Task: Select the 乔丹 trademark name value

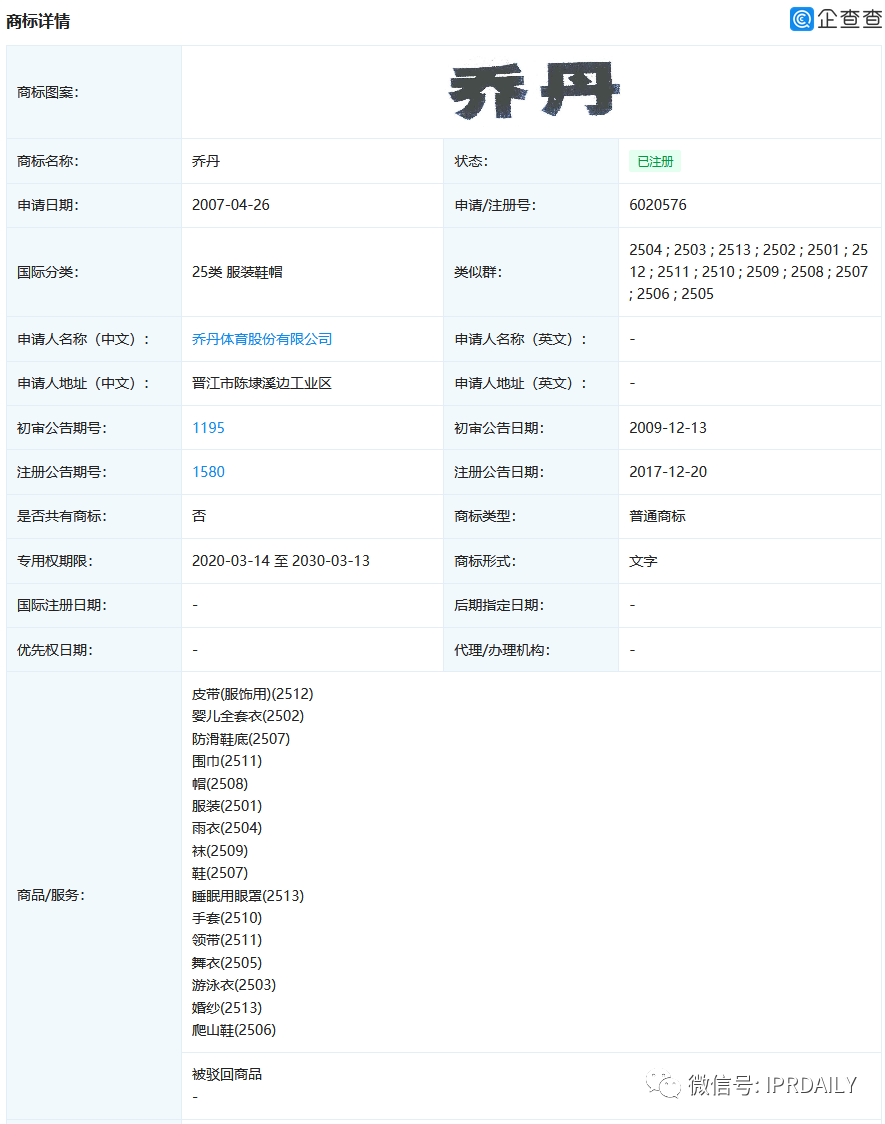Action: pyautogui.click(x=206, y=161)
